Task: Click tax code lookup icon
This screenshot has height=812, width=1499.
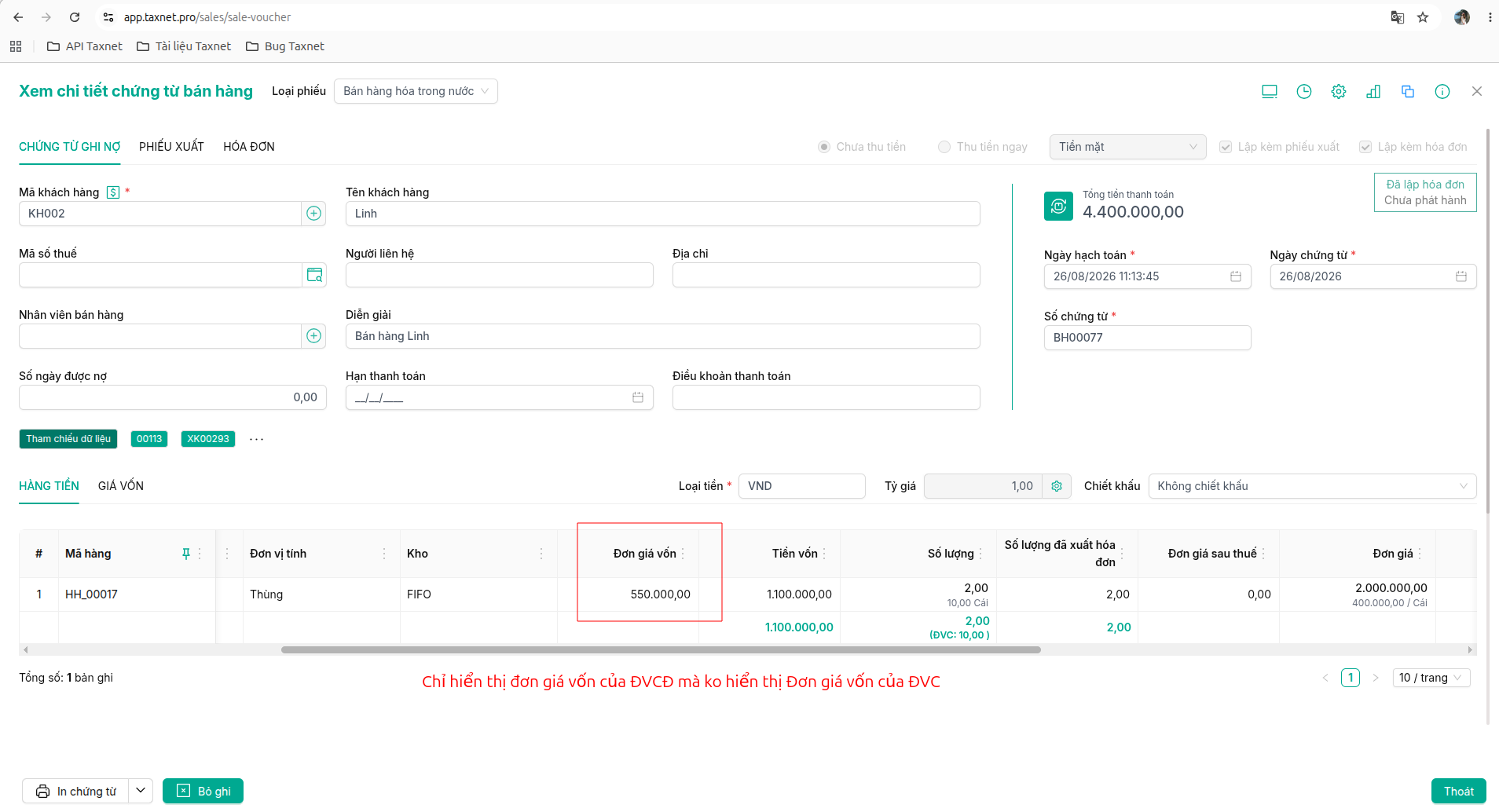Action: (314, 275)
